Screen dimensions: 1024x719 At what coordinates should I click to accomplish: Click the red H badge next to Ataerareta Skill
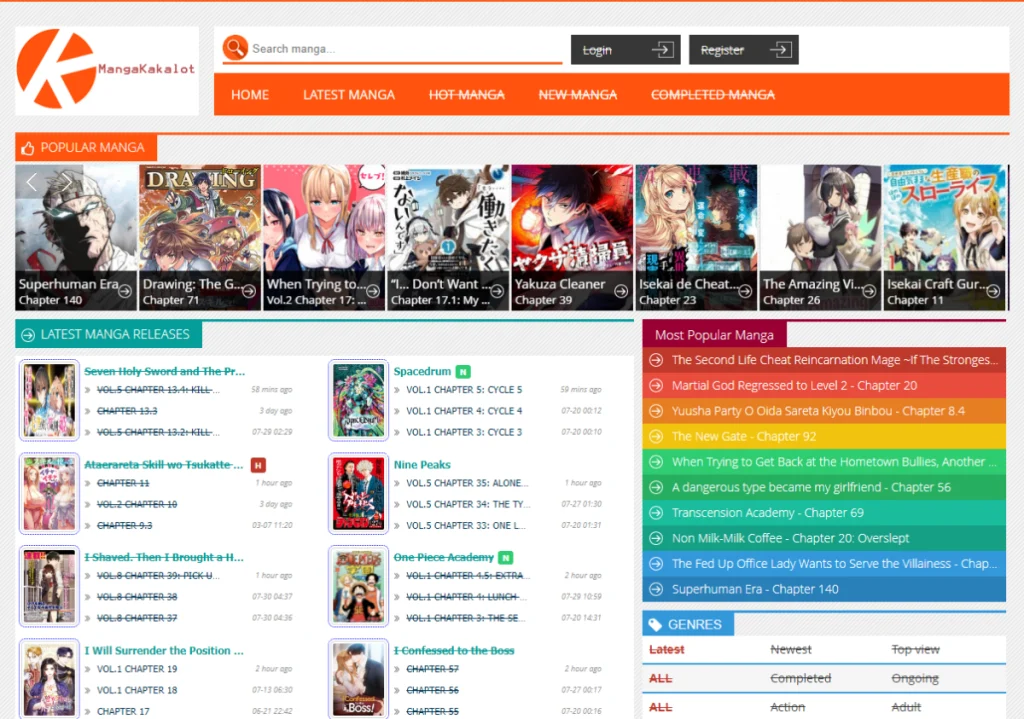click(x=258, y=465)
